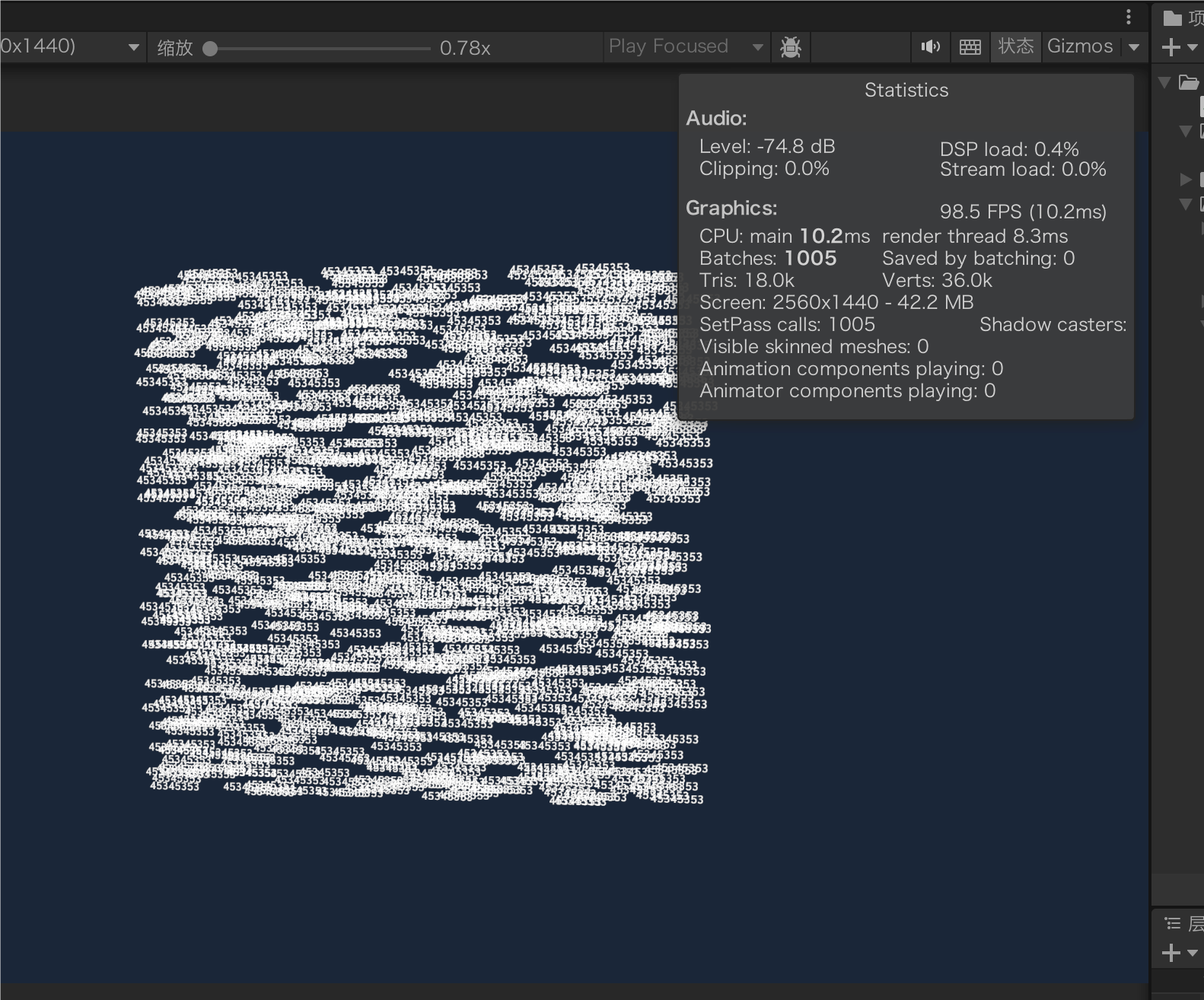The width and height of the screenshot is (1204, 1000).
Task: Toggle the Gizmos button
Action: [1080, 46]
